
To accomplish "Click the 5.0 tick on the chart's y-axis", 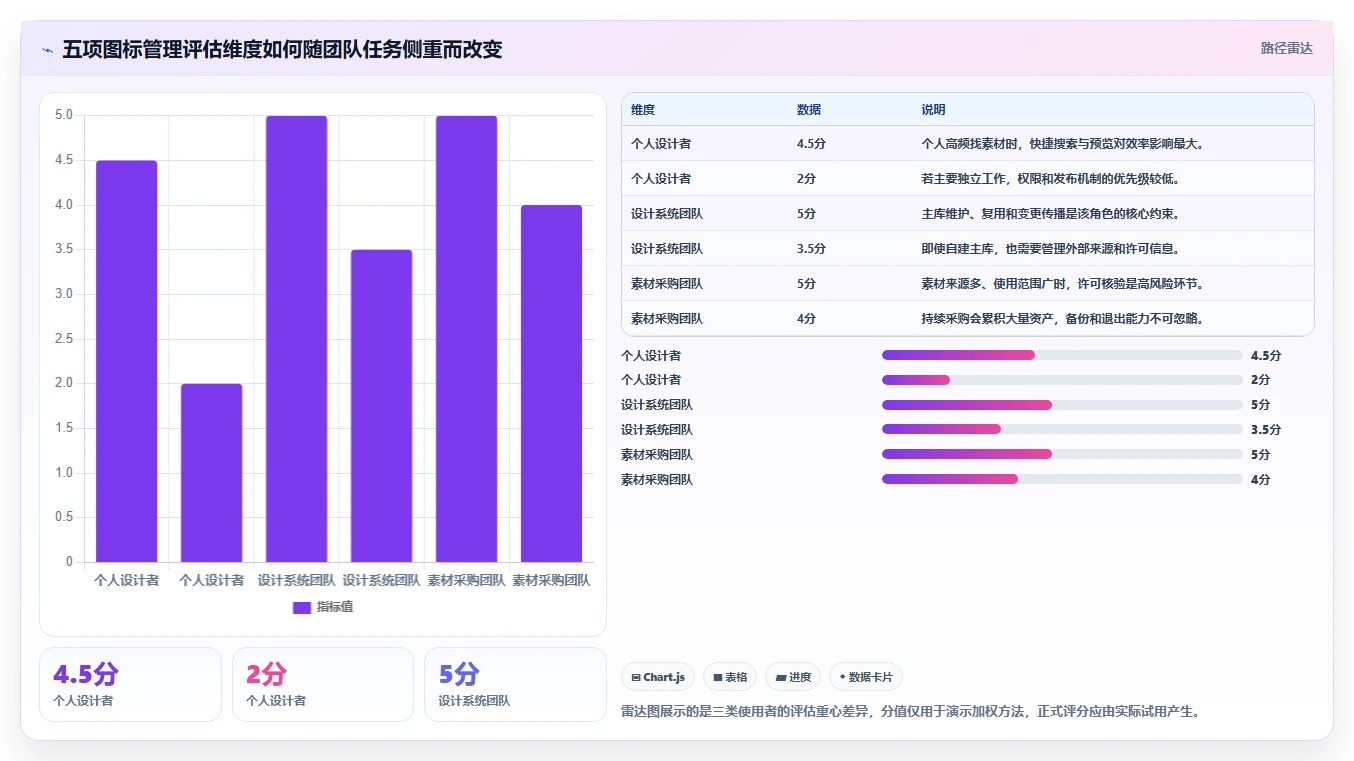I will click(64, 115).
